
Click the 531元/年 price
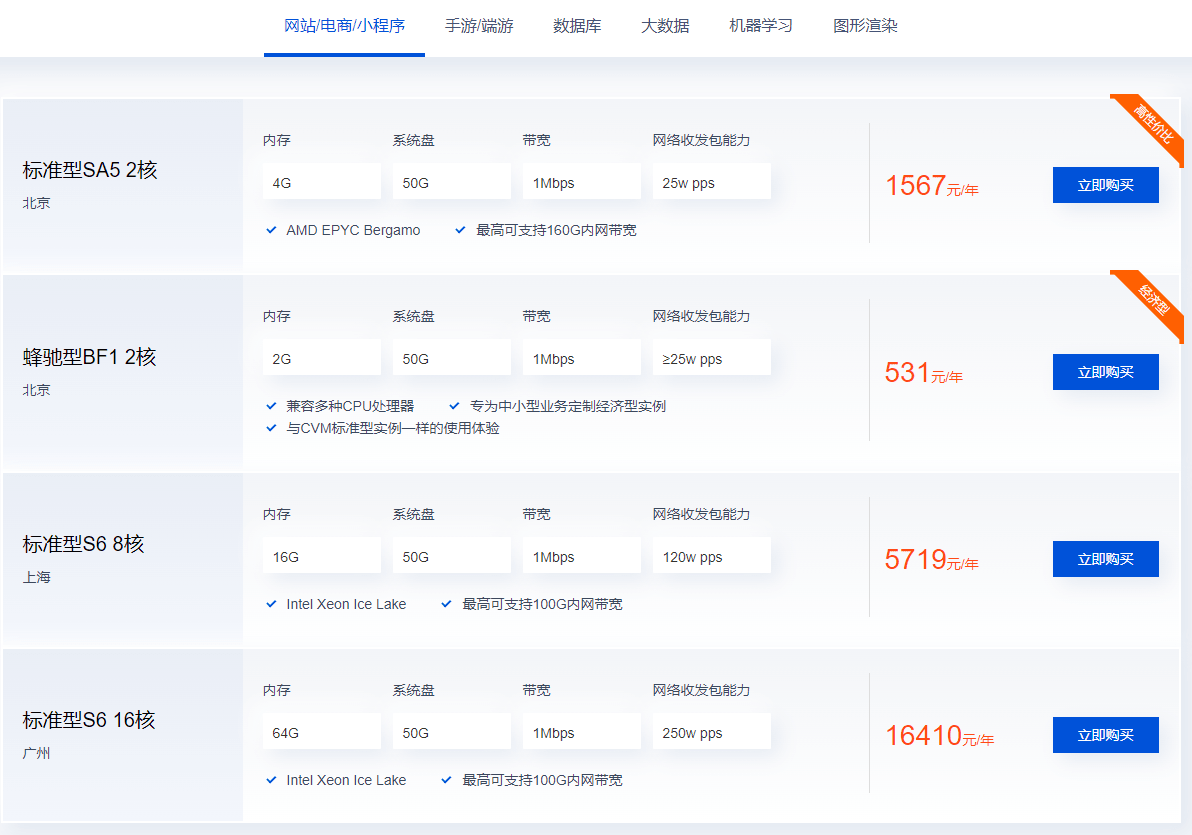tap(924, 373)
